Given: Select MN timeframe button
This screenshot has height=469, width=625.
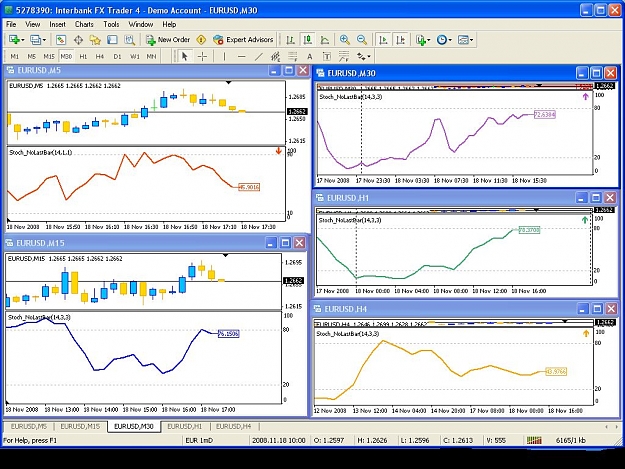Looking at the screenshot, I should pos(151,56).
